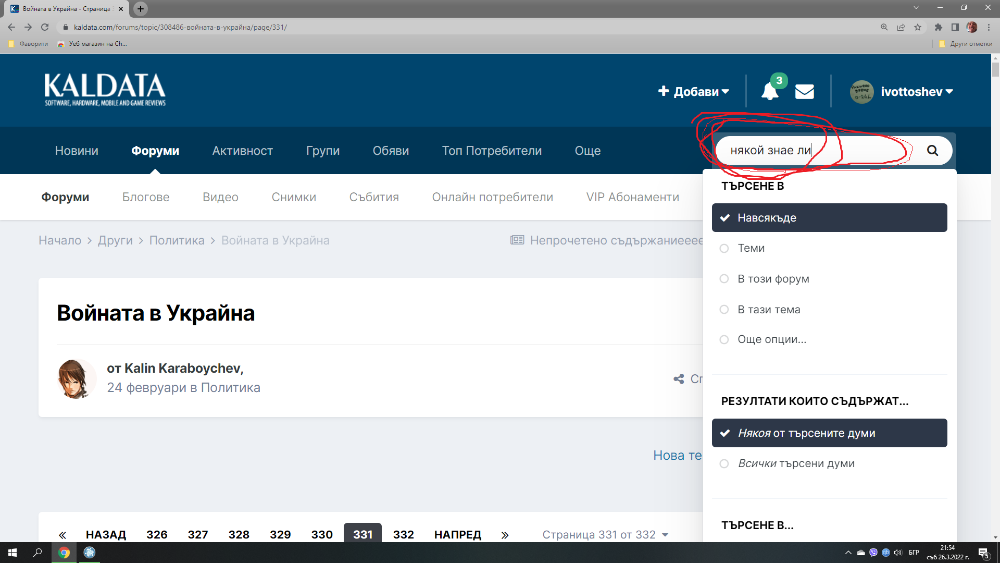Open the messages envelope icon
The image size is (1000, 563).
pyautogui.click(x=804, y=92)
